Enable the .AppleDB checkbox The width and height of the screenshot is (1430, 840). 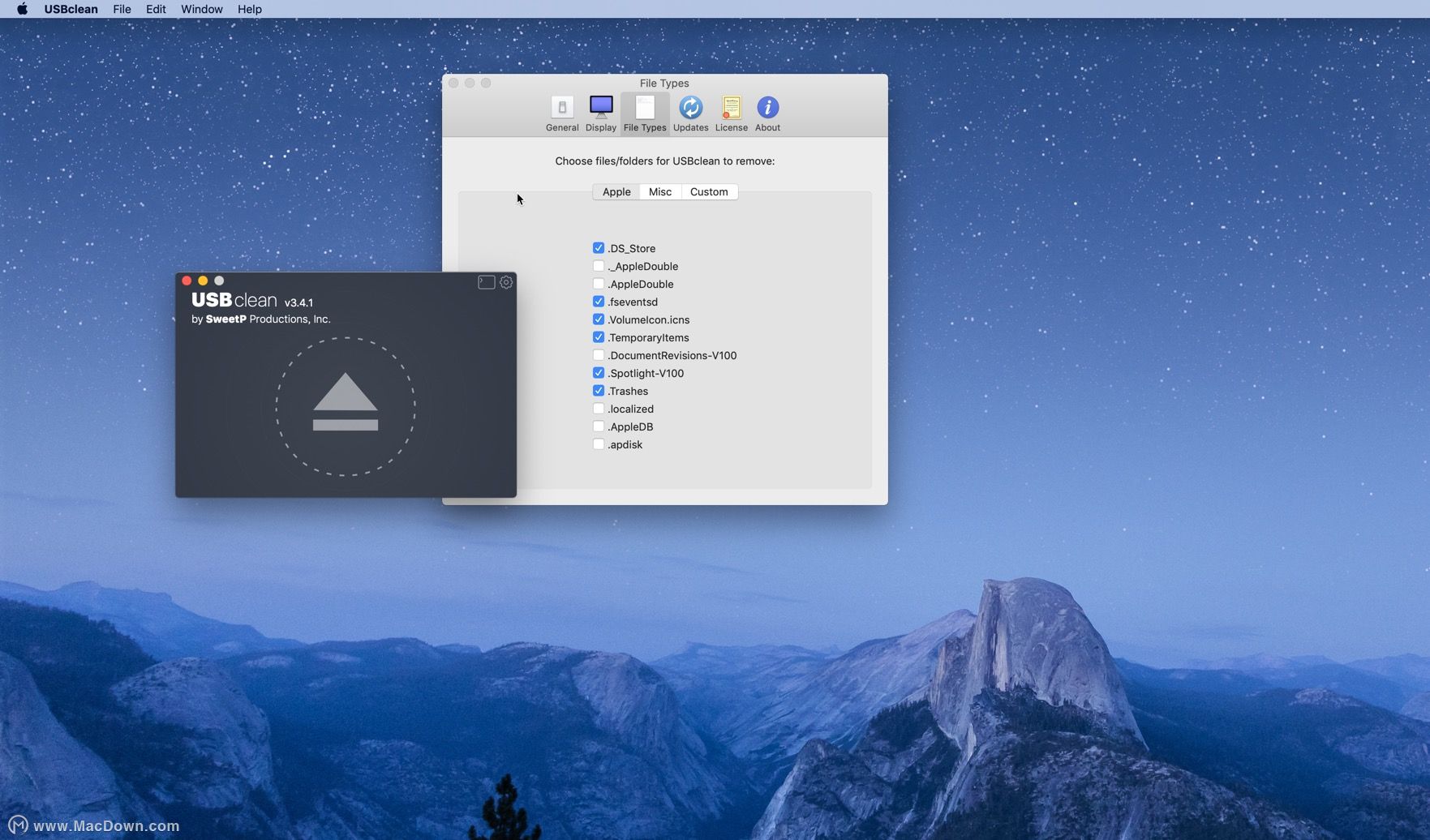599,426
